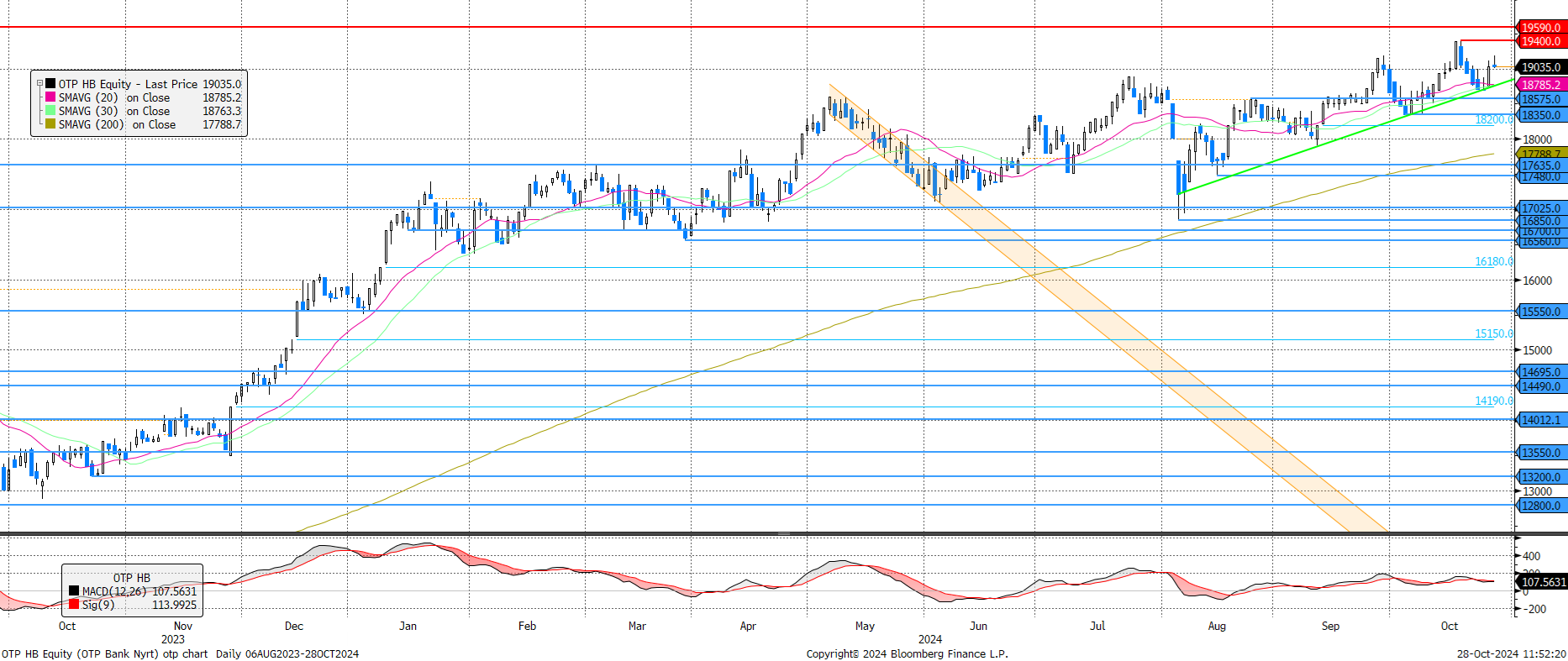
Task: Click the blue 18350.0 level label
Action: point(1541,115)
